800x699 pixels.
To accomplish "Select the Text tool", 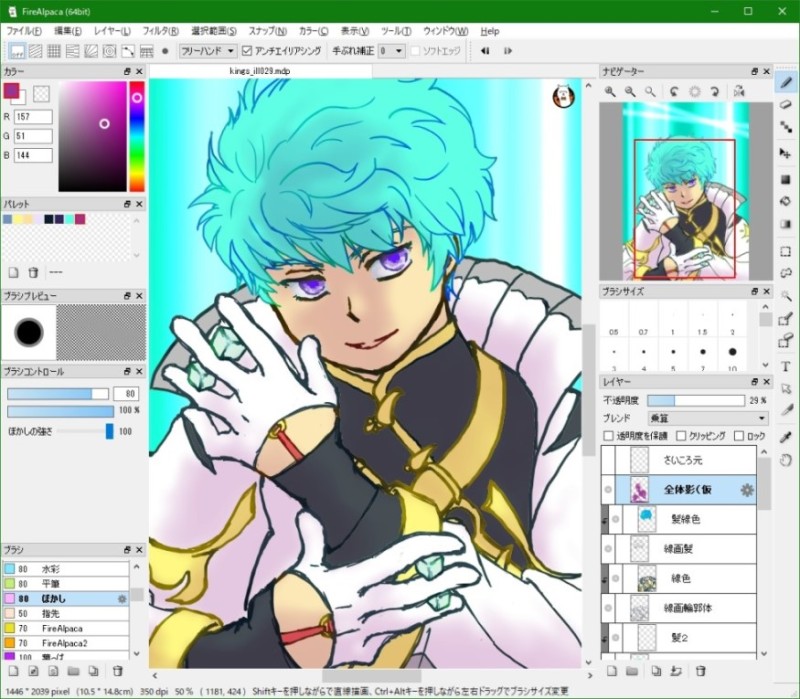I will point(786,366).
